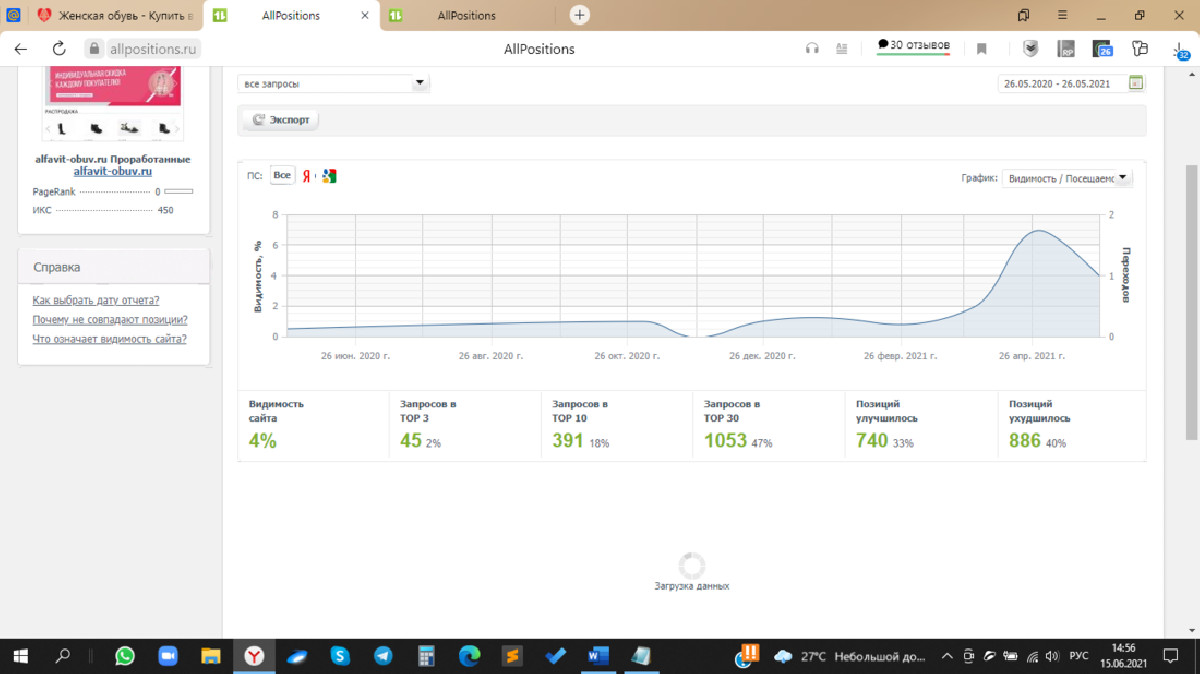The height and width of the screenshot is (674, 1200).
Task: Open the extension with badge 26
Action: click(1103, 48)
